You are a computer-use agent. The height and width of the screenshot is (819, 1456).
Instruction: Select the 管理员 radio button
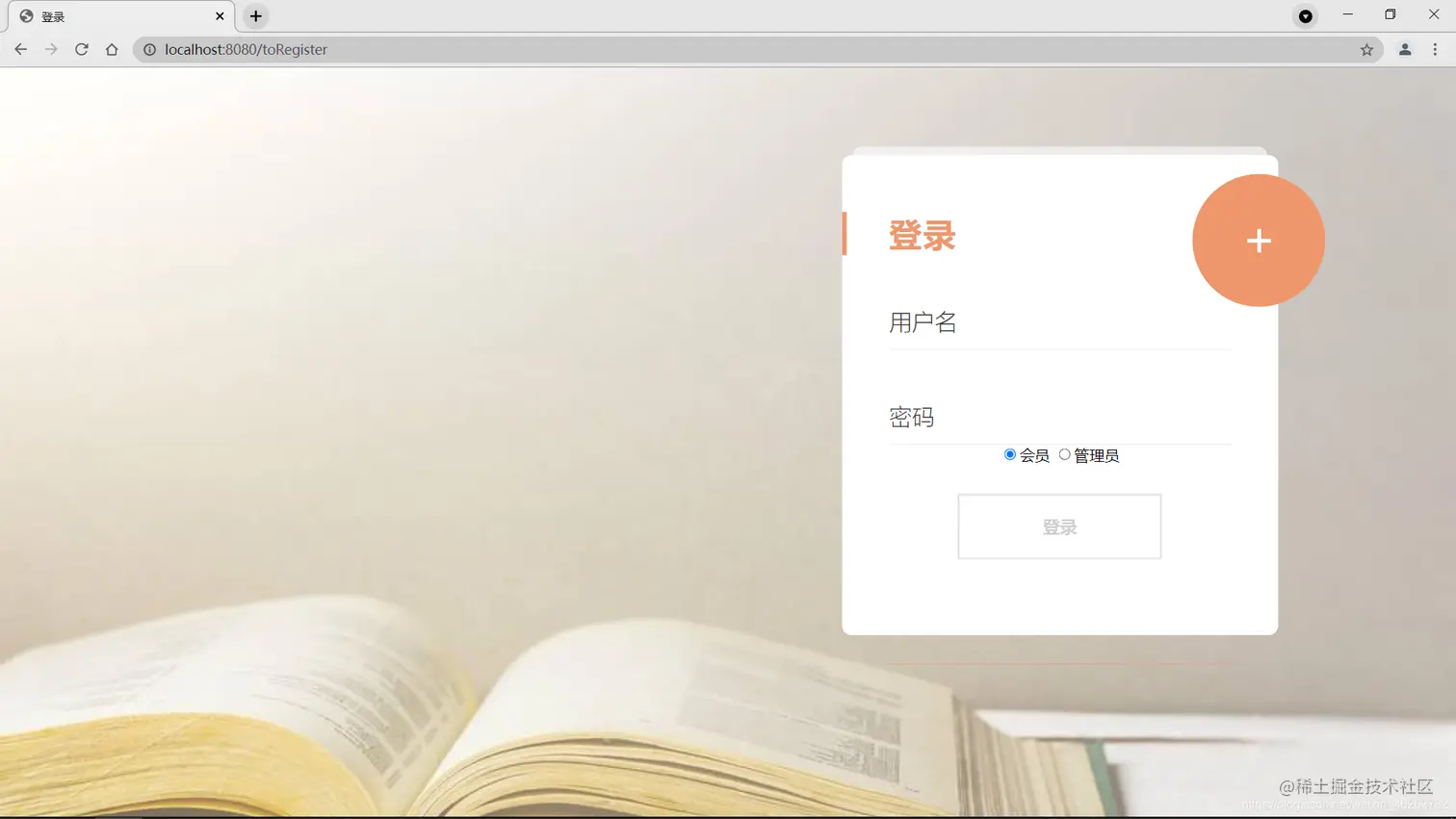point(1064,453)
